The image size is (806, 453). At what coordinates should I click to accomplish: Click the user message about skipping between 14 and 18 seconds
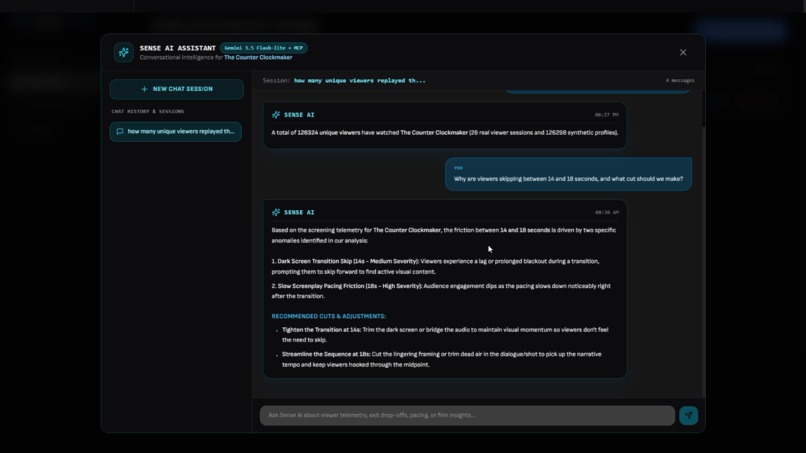point(568,174)
